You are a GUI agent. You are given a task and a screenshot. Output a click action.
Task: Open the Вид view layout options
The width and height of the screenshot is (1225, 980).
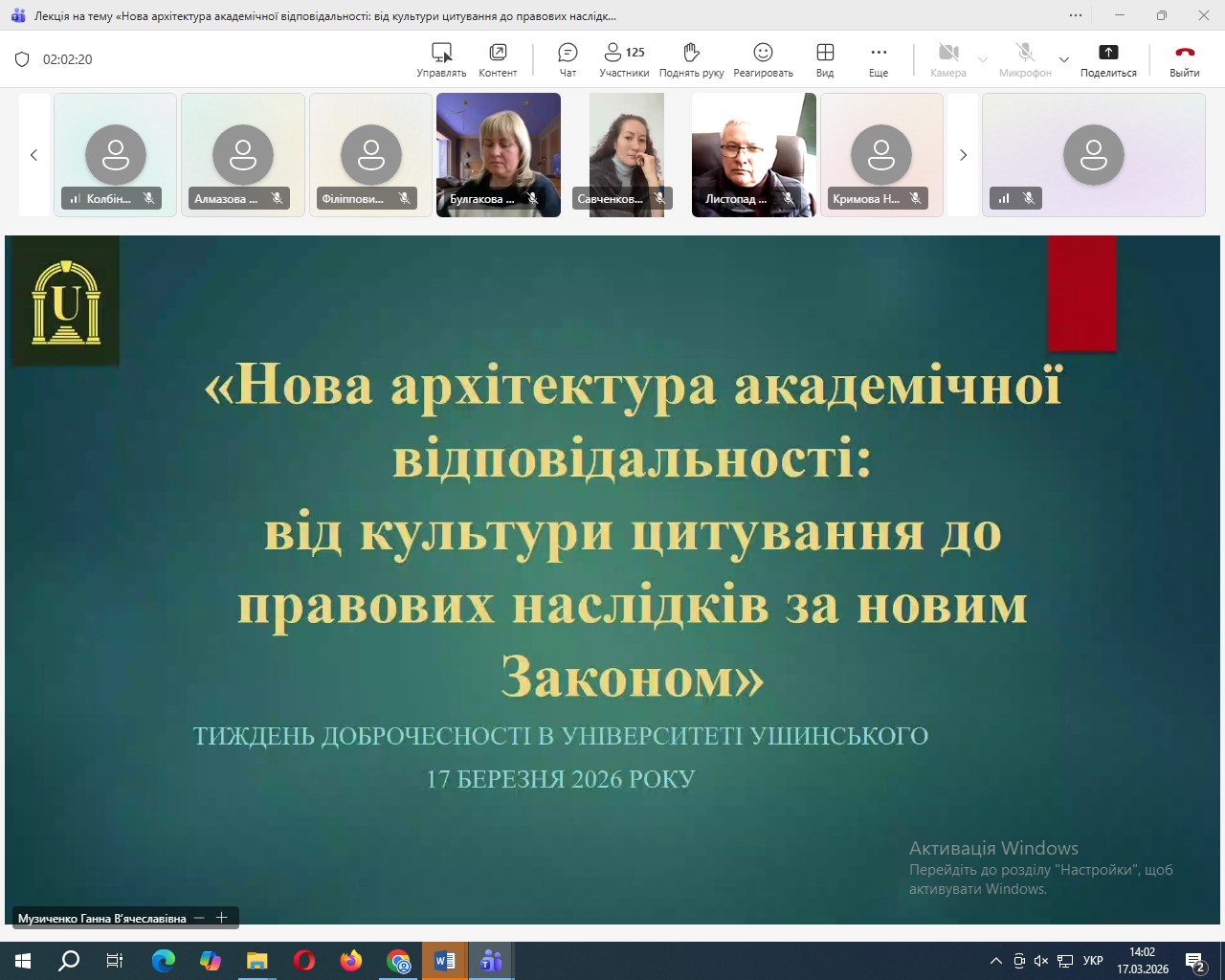825,59
